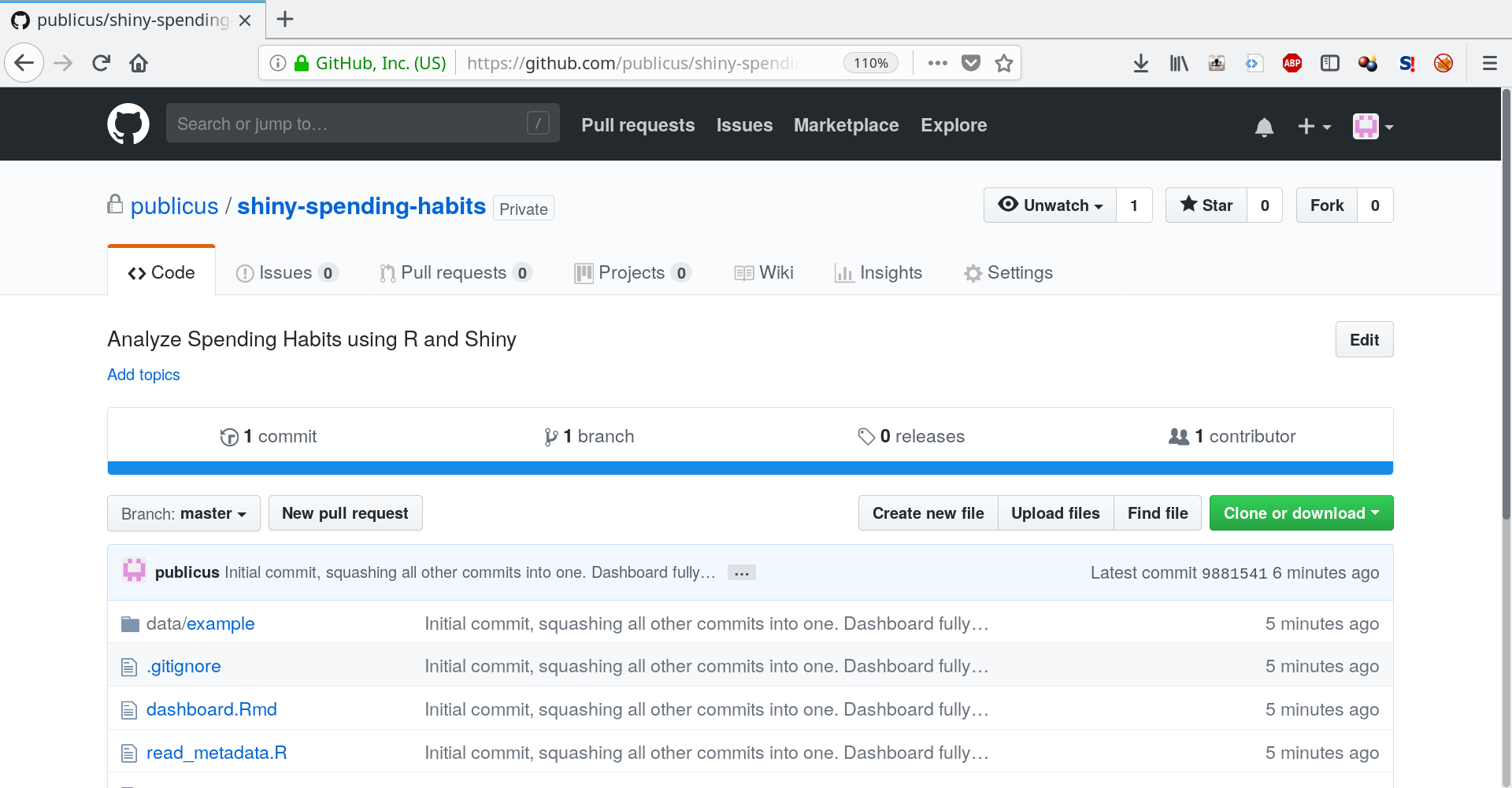This screenshot has width=1512, height=788.
Task: Bookmark this page with the star icon
Action: [1003, 63]
